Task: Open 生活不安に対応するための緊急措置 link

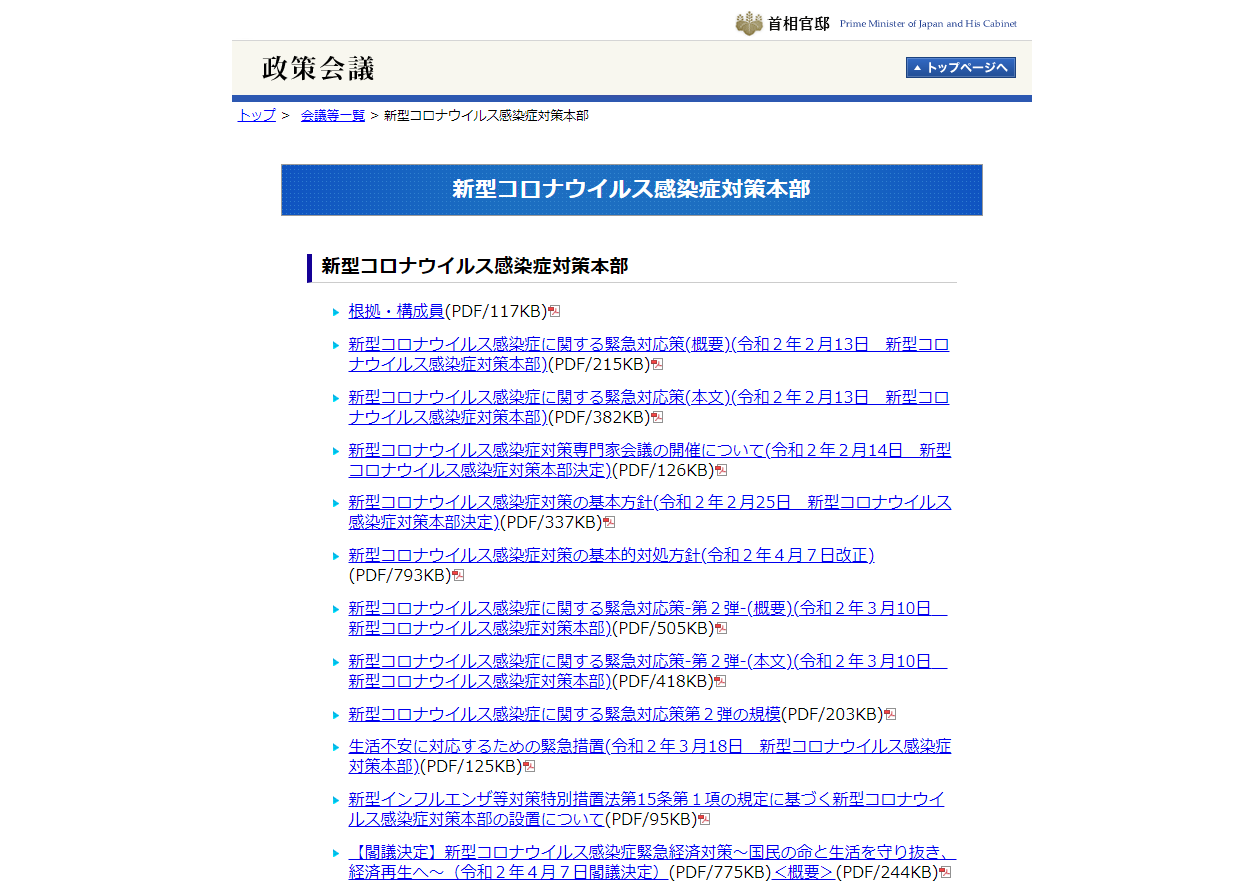Action: pos(649,756)
